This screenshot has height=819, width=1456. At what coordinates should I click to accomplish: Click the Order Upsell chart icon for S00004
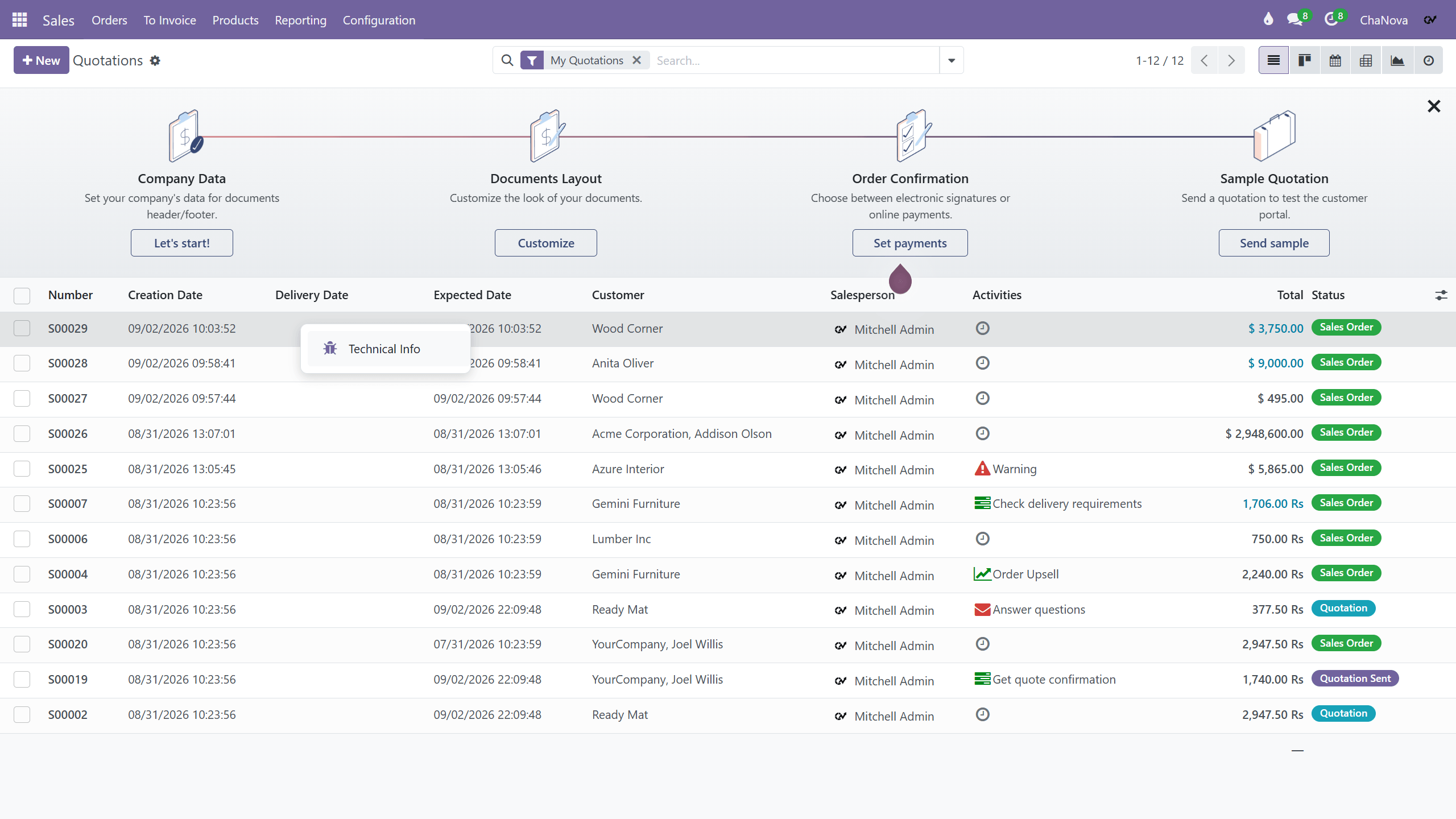(x=982, y=574)
